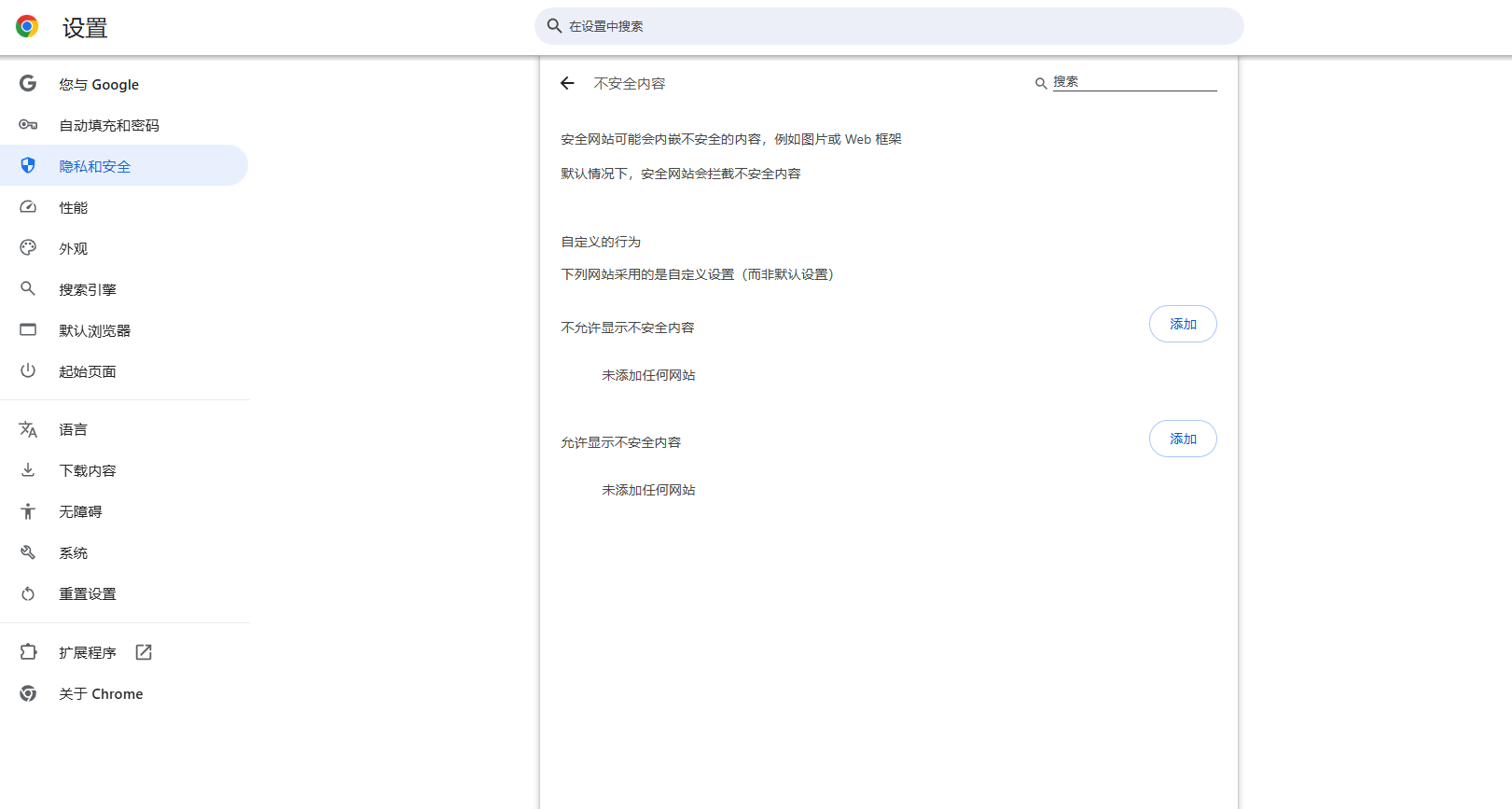Click the wrench icon for system
This screenshot has height=809, width=1512.
(28, 552)
